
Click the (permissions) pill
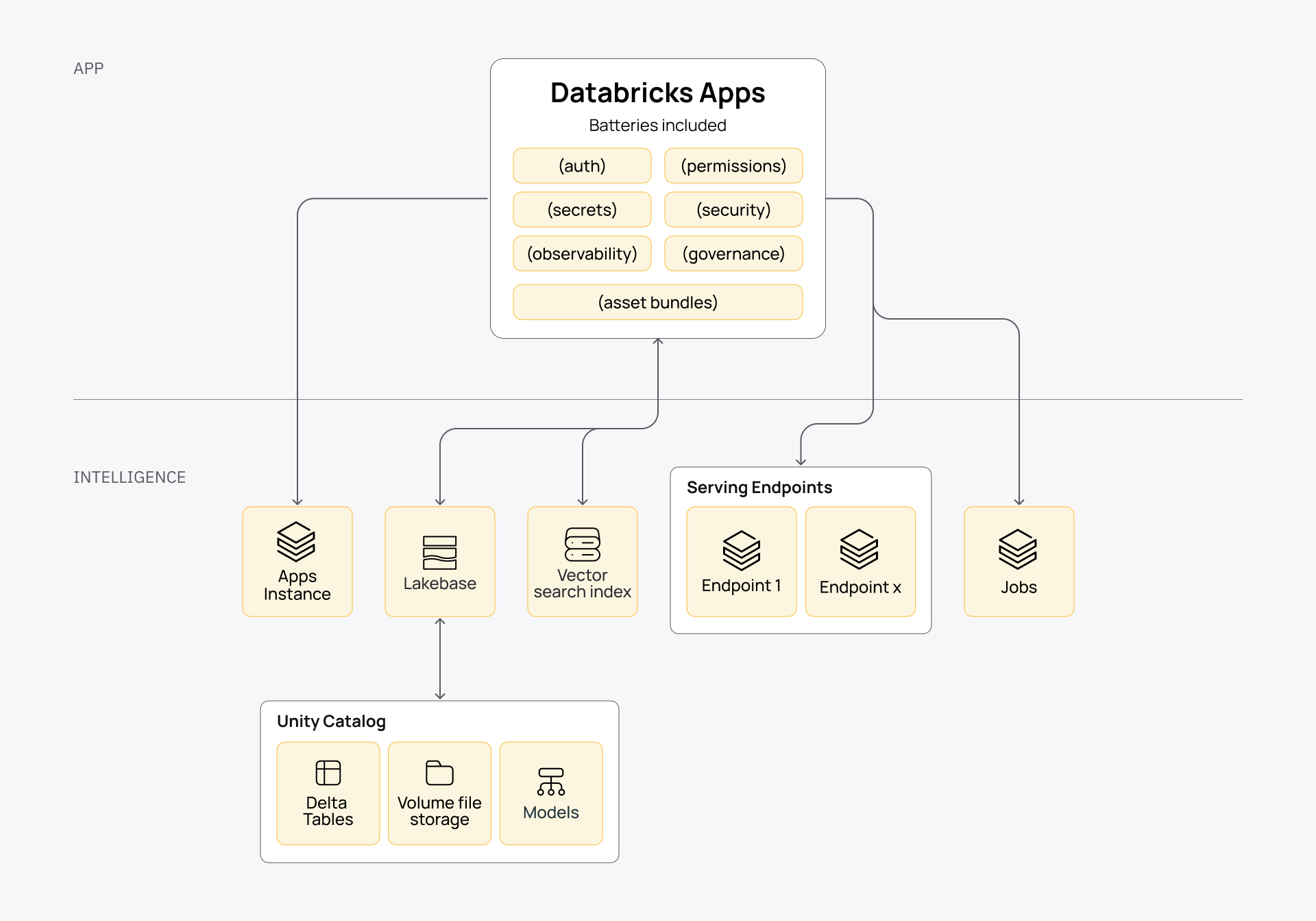pyautogui.click(x=733, y=165)
